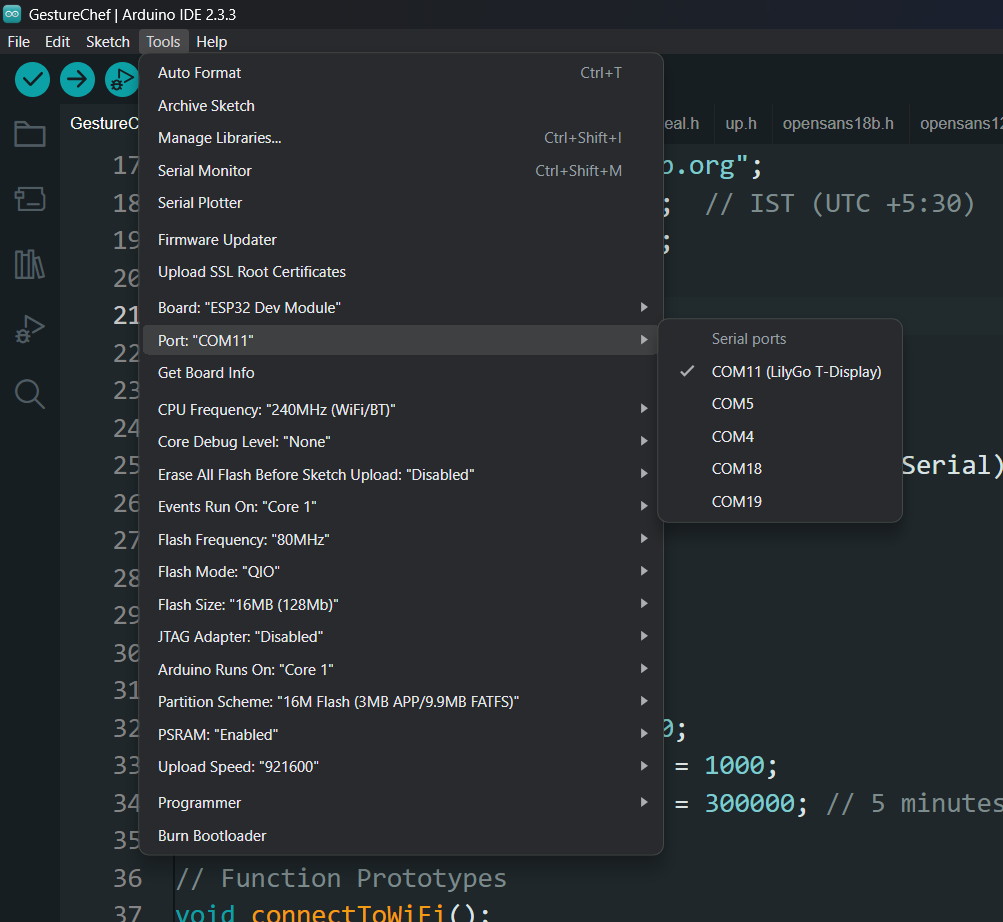Click Get Board Info
The width and height of the screenshot is (1003, 922).
(206, 373)
